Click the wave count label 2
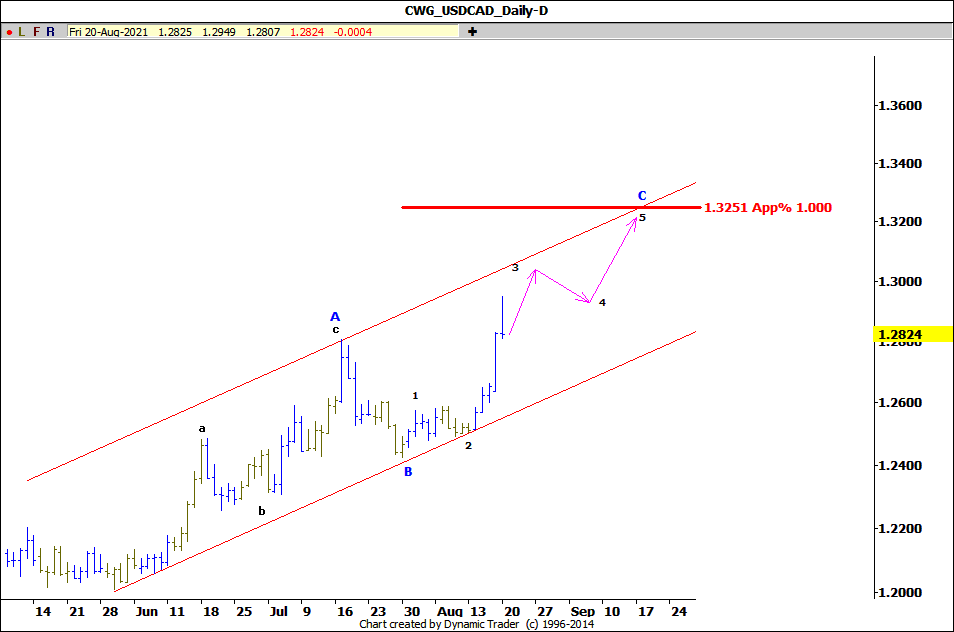Image resolution: width=954 pixels, height=632 pixels. coord(468,445)
